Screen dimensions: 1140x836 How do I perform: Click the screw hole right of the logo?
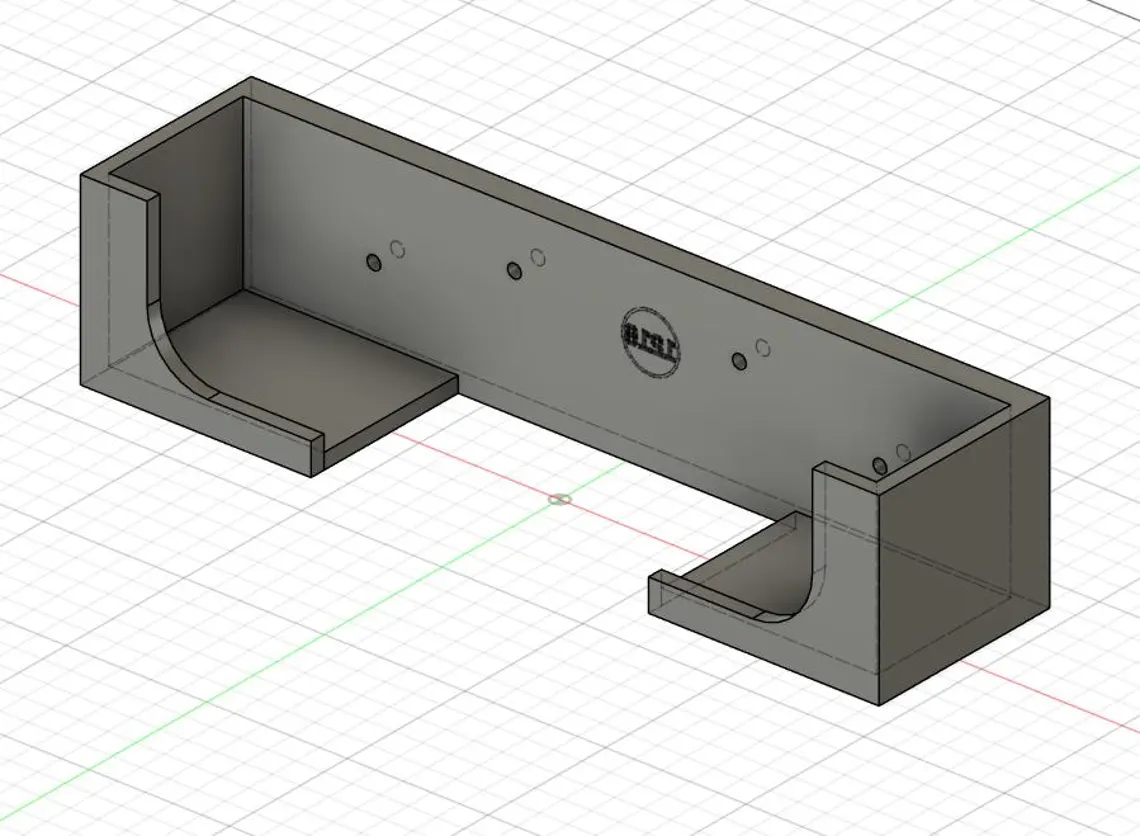click(738, 360)
